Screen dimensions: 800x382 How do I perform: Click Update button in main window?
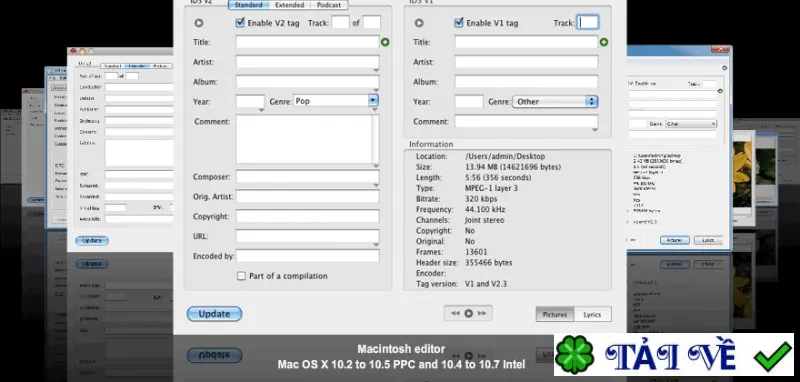tap(214, 314)
